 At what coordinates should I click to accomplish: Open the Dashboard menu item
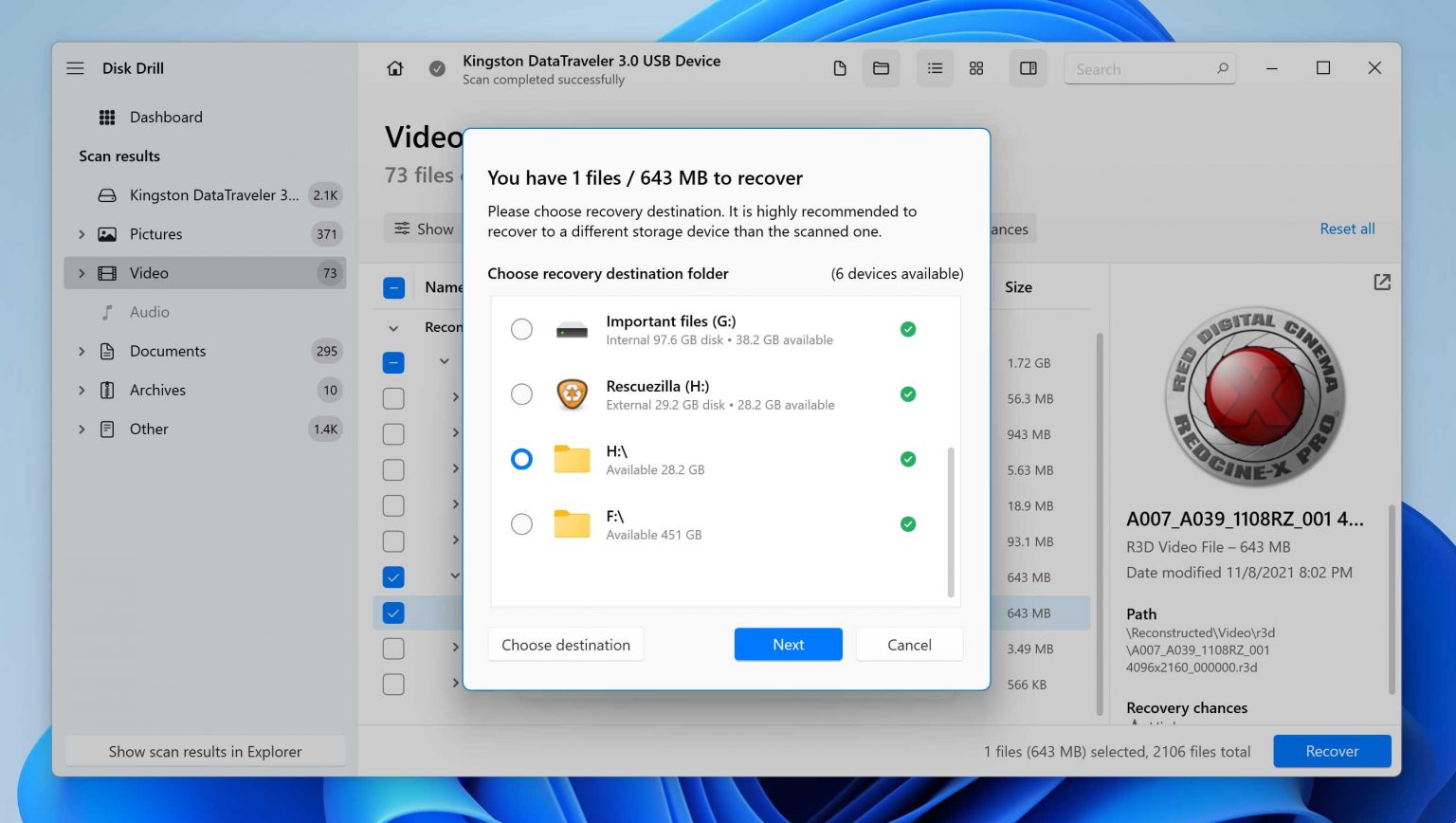point(166,117)
